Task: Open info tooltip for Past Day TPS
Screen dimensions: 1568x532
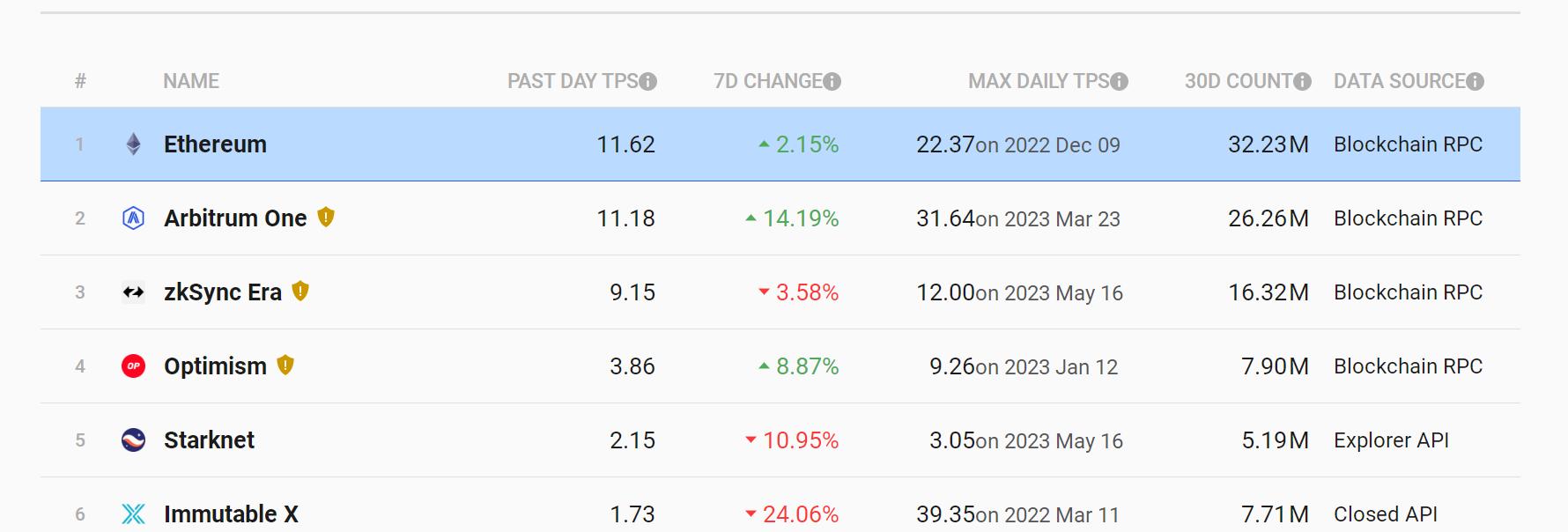Action: pos(648,82)
